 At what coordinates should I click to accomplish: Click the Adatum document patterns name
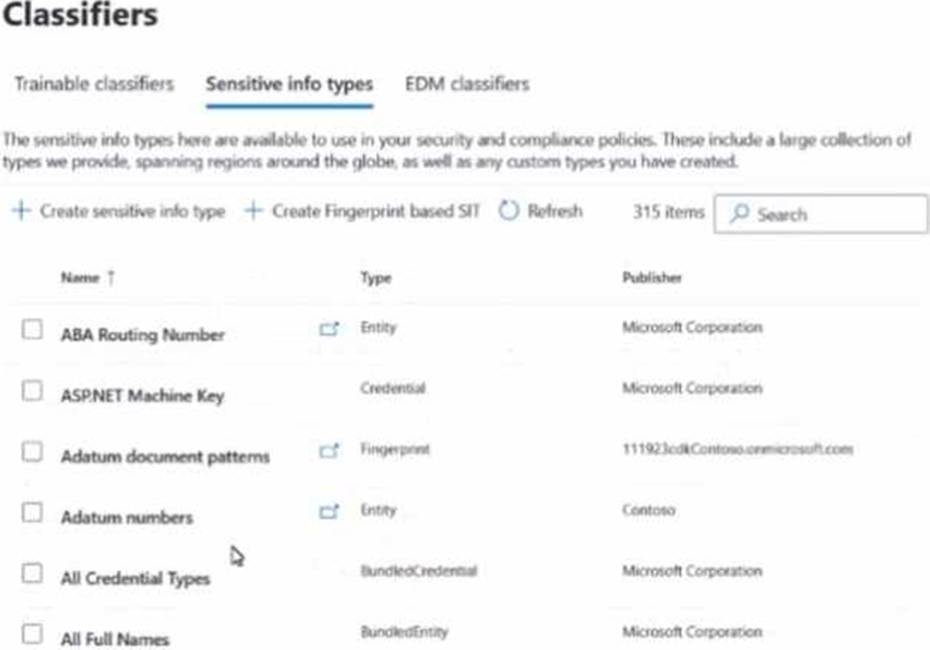(x=165, y=457)
